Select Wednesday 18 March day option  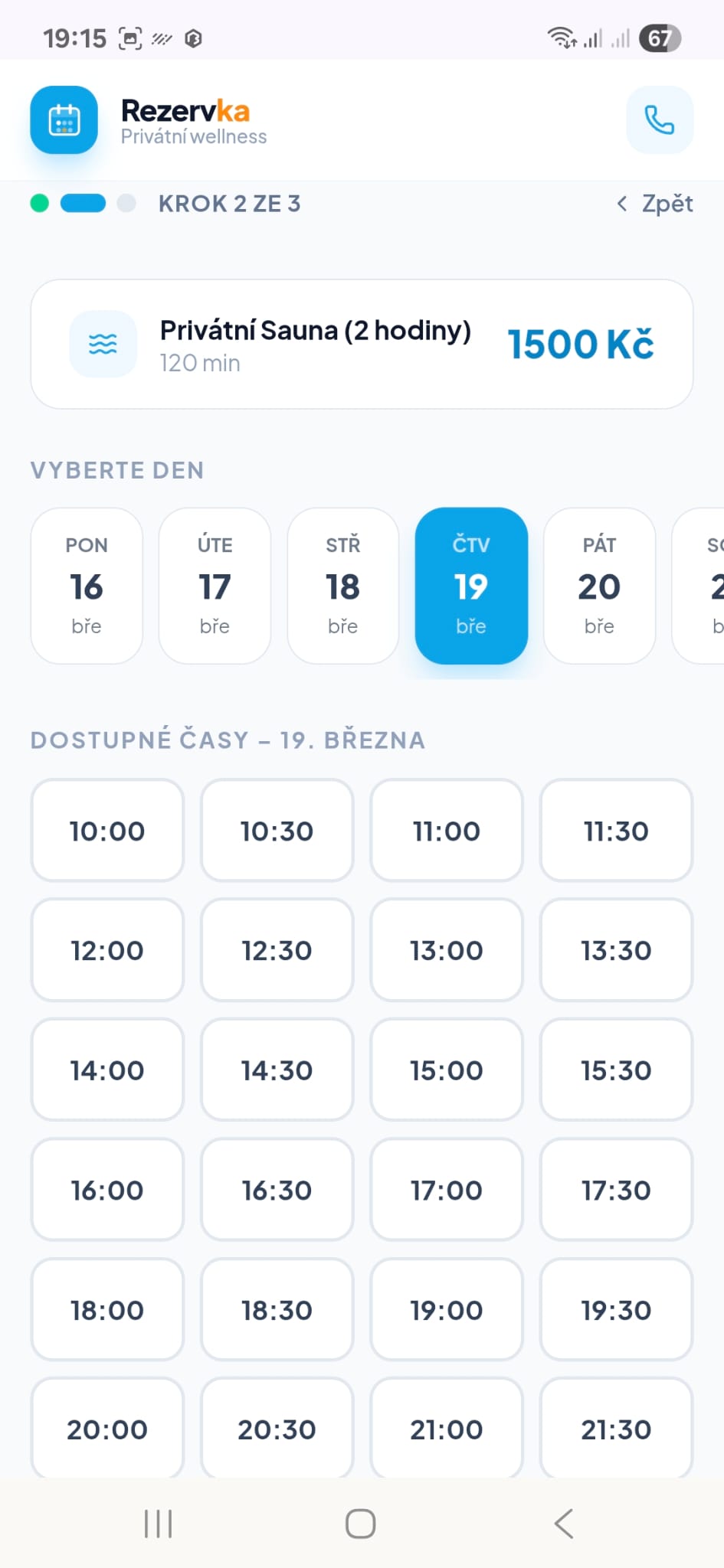342,585
